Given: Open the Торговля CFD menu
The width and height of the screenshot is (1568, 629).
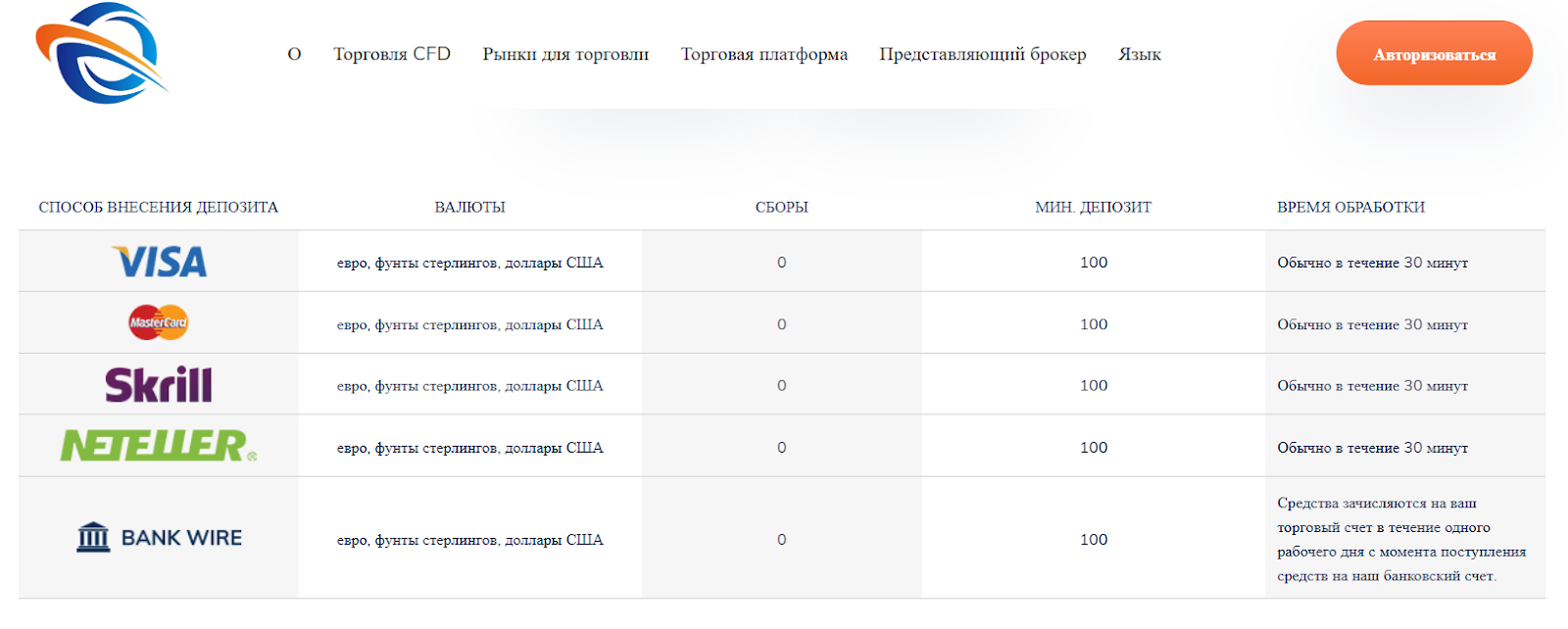Looking at the screenshot, I should click(x=392, y=54).
